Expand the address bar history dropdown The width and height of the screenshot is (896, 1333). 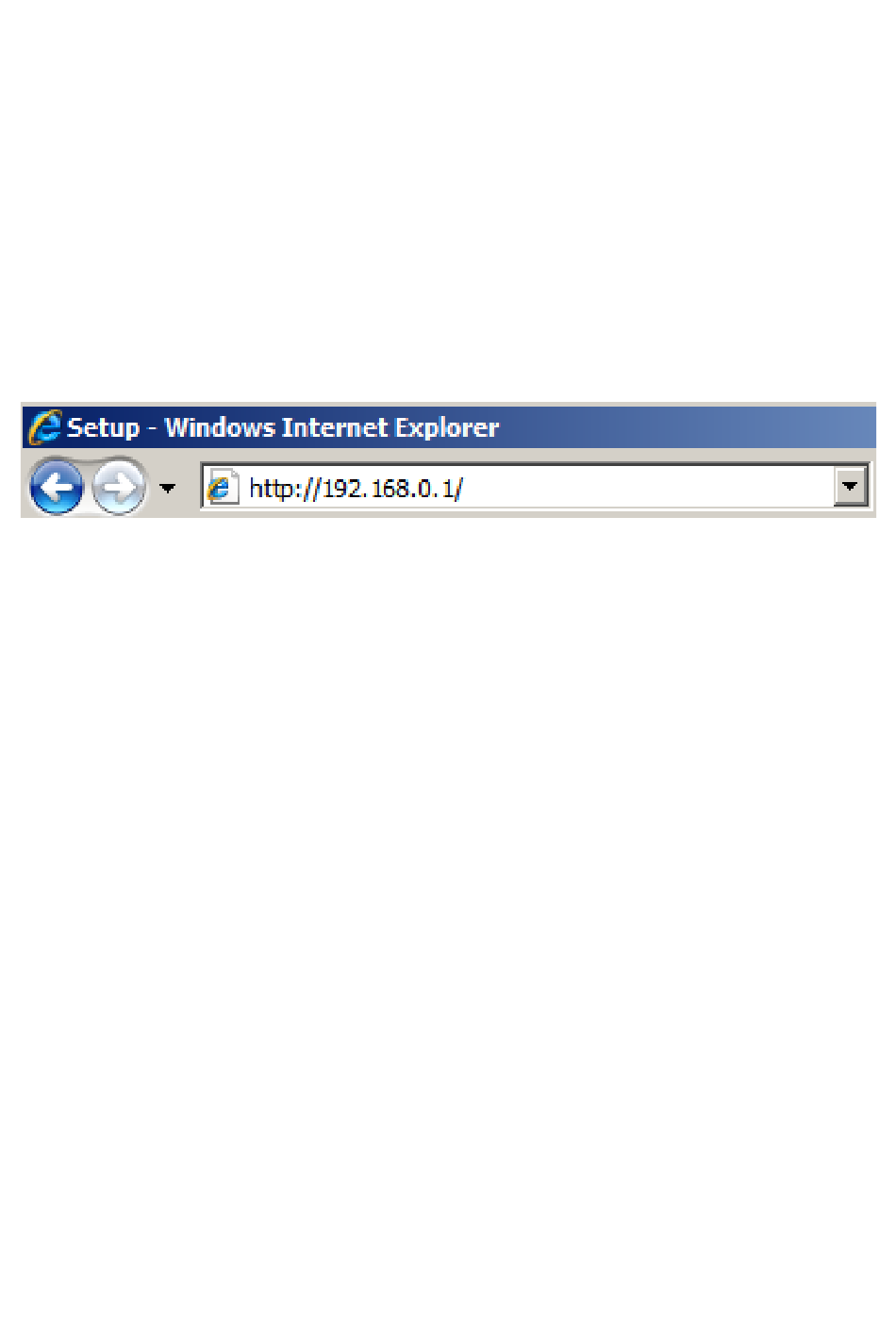[851, 487]
